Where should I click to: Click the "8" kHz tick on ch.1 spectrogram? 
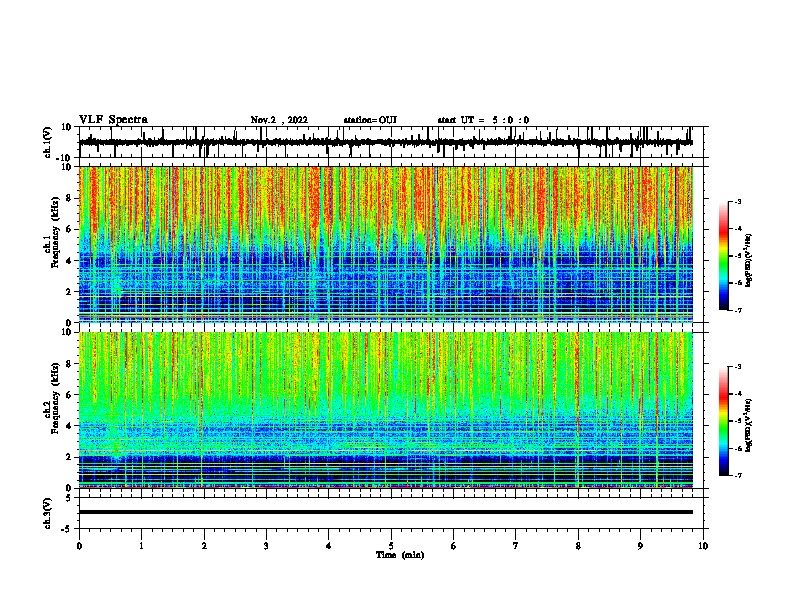[x=70, y=198]
